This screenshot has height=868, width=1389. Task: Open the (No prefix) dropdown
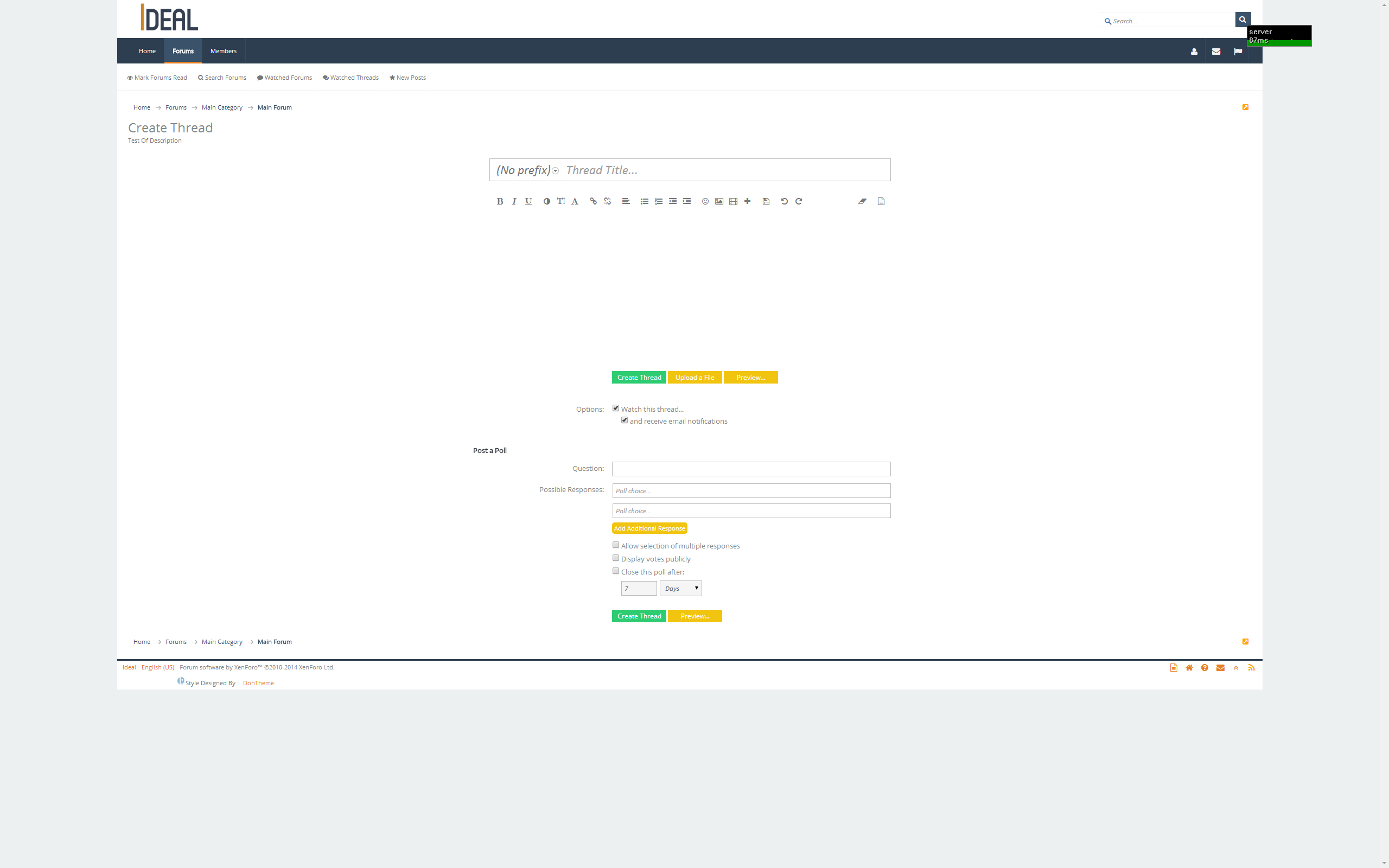tap(527, 170)
